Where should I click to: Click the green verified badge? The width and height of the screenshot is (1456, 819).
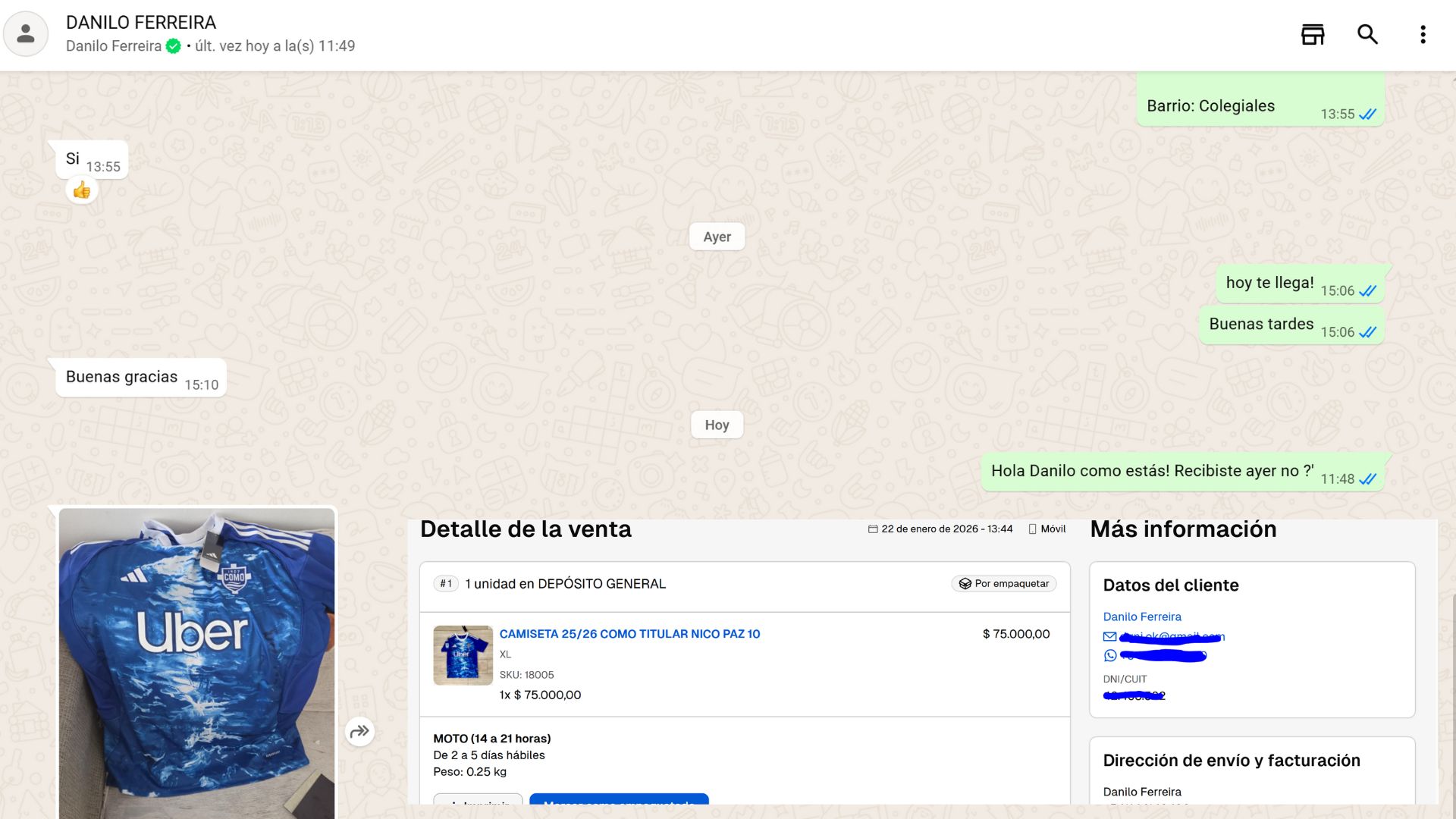(x=174, y=46)
